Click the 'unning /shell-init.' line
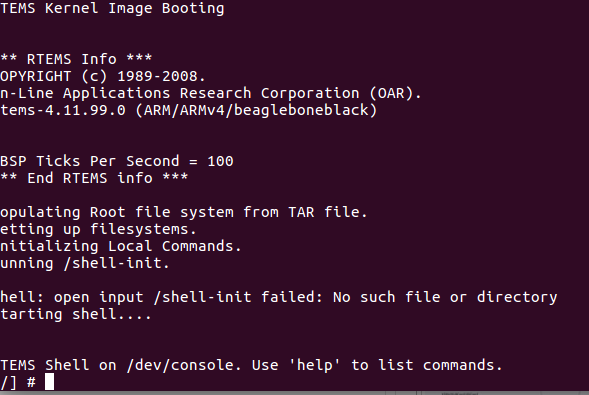 point(85,264)
